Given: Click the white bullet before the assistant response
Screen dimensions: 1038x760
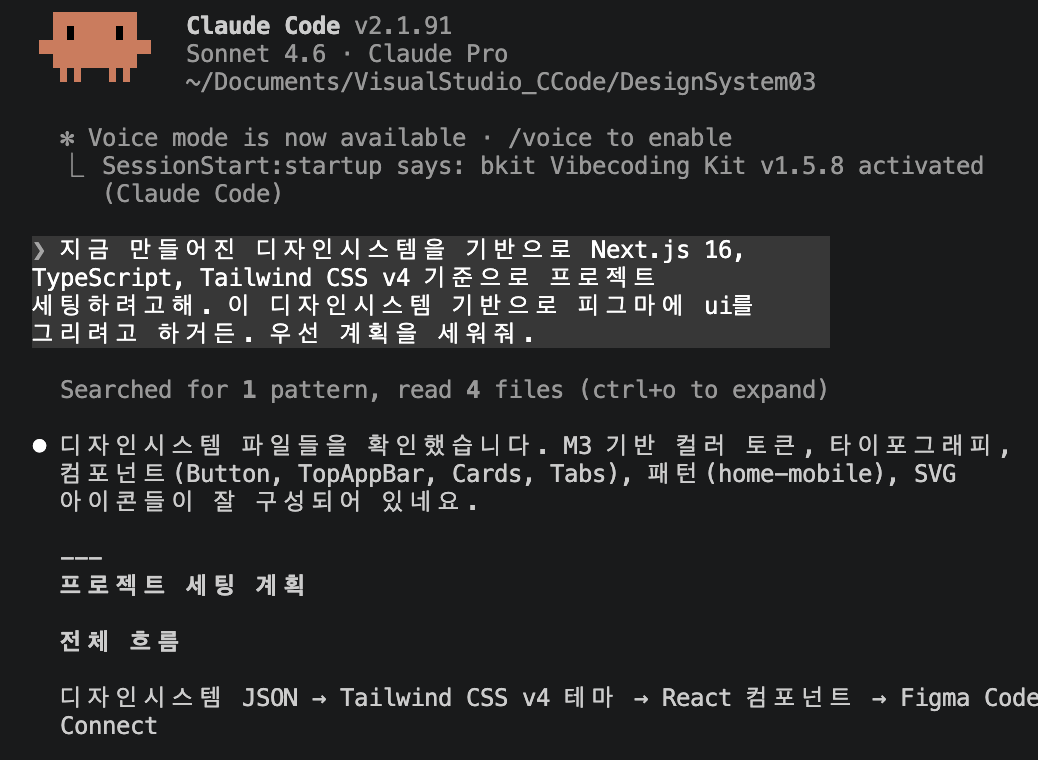Looking at the screenshot, I should click(x=40, y=446).
